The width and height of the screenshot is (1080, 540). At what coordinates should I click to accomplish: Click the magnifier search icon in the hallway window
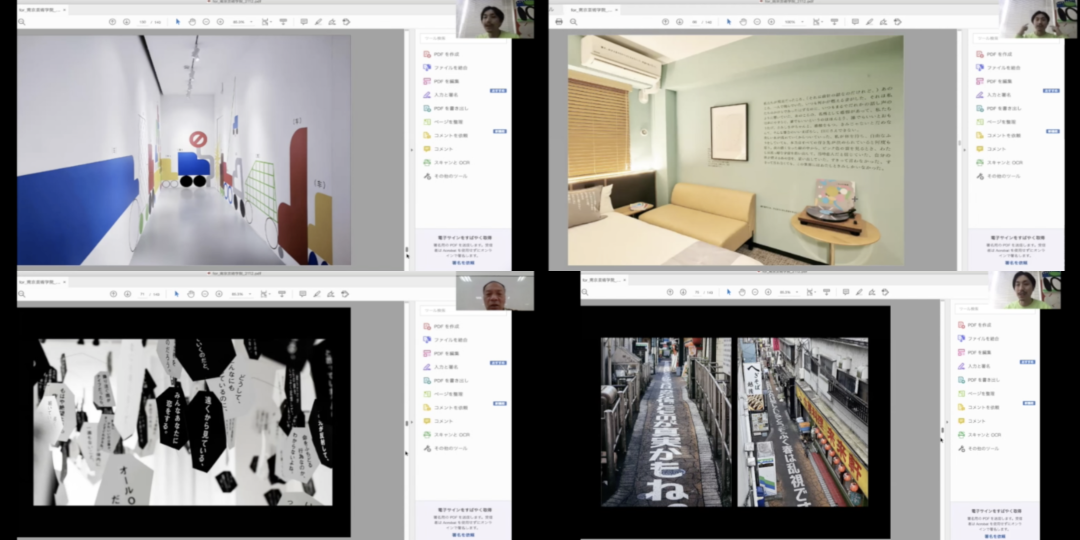pyautogui.click(x=22, y=21)
